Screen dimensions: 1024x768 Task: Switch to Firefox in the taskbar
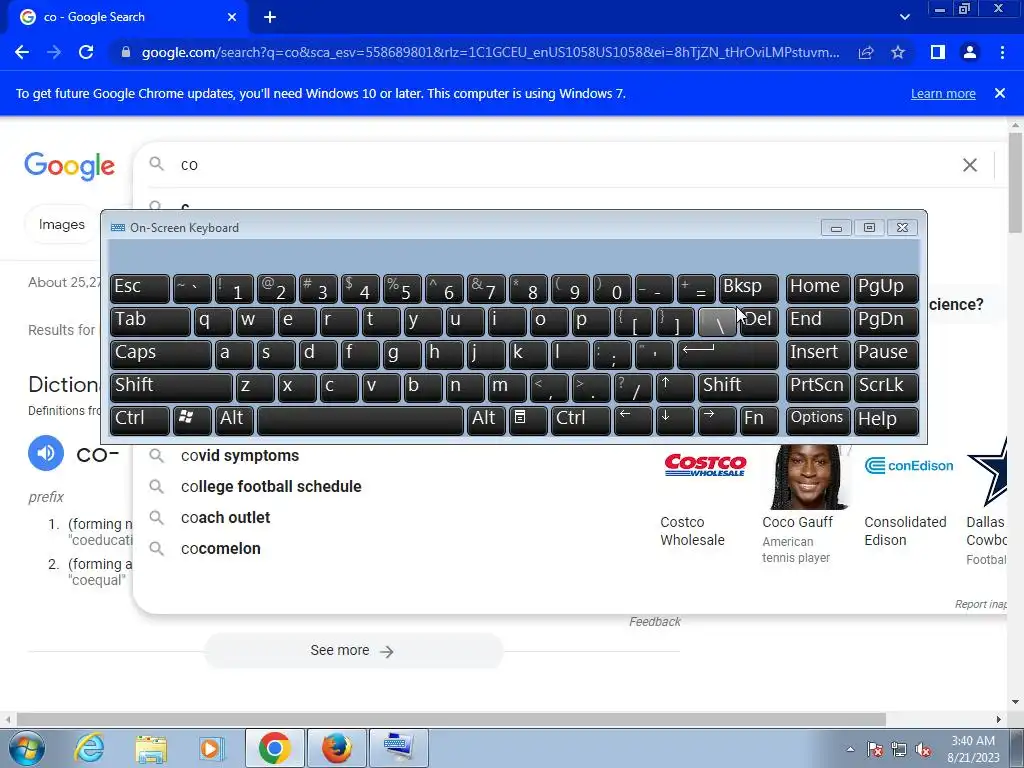click(336, 748)
